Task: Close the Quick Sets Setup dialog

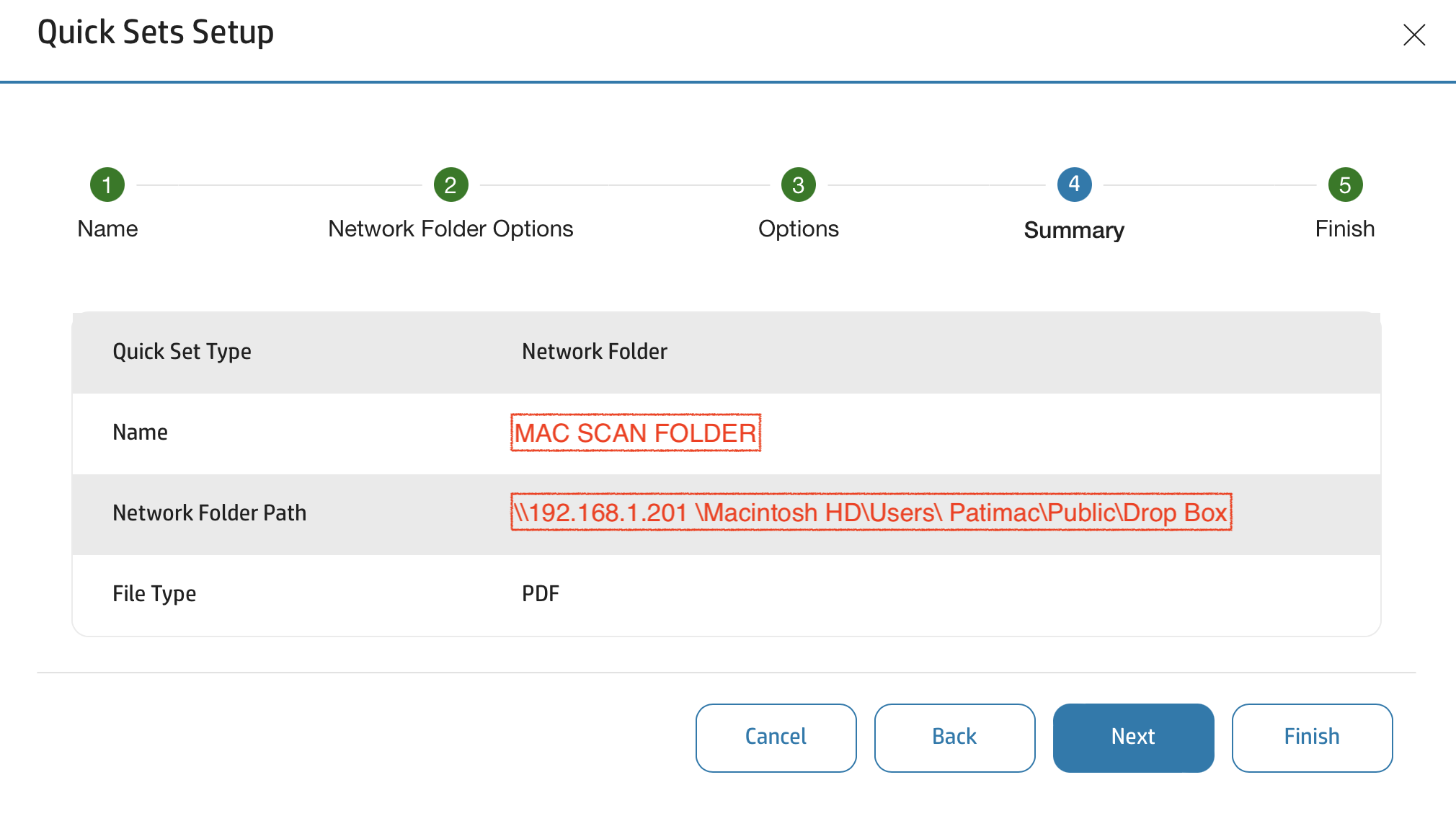Action: tap(1413, 35)
